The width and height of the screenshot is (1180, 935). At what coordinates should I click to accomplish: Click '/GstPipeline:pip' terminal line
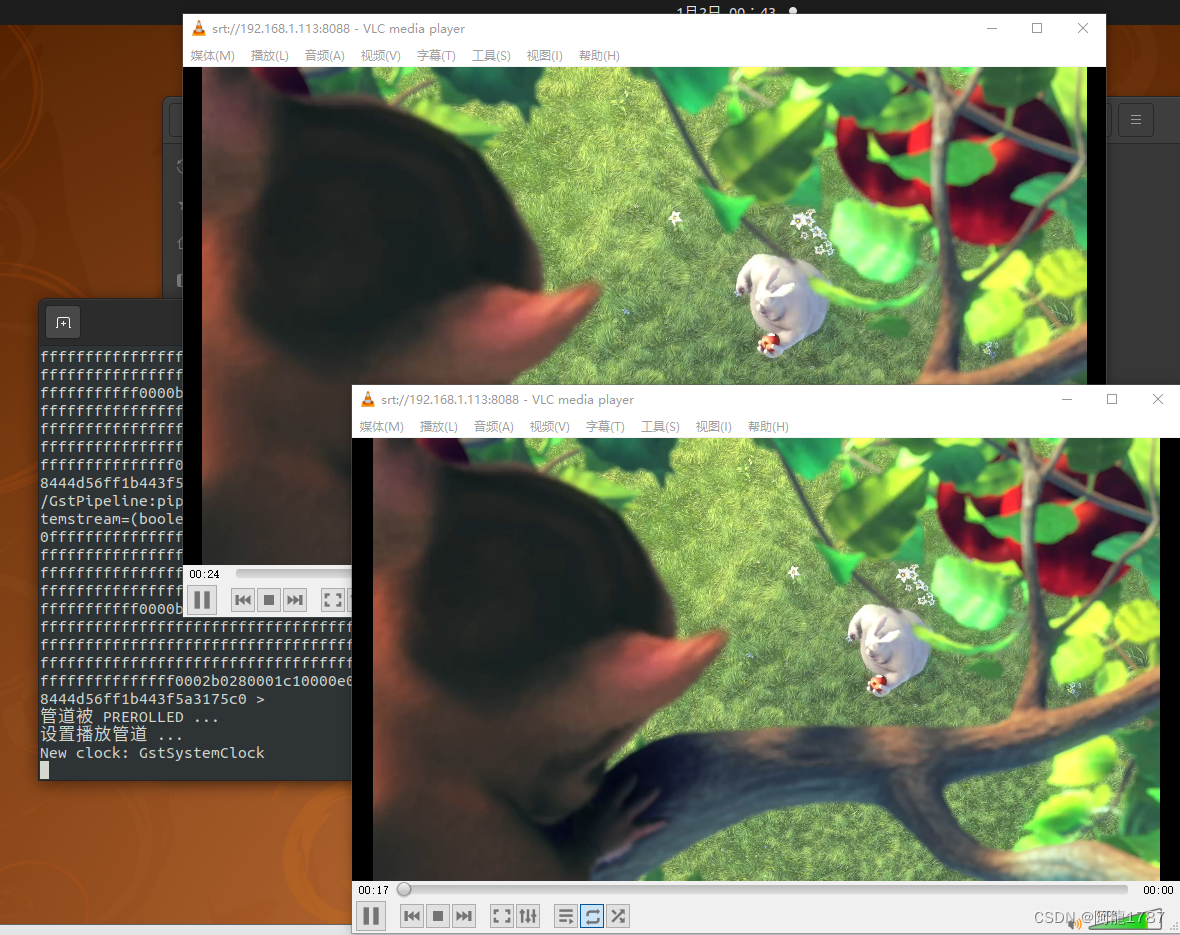(x=111, y=501)
